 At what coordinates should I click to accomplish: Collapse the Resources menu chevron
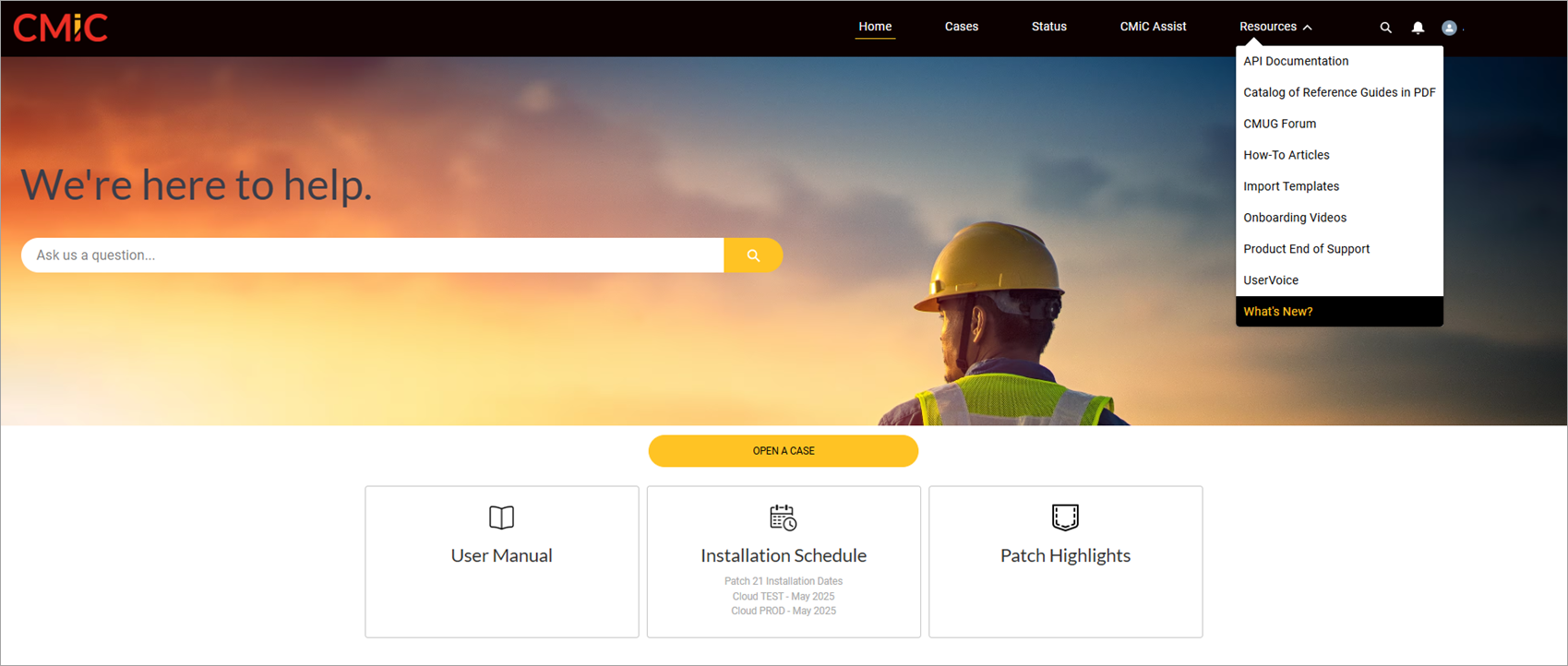(1307, 28)
